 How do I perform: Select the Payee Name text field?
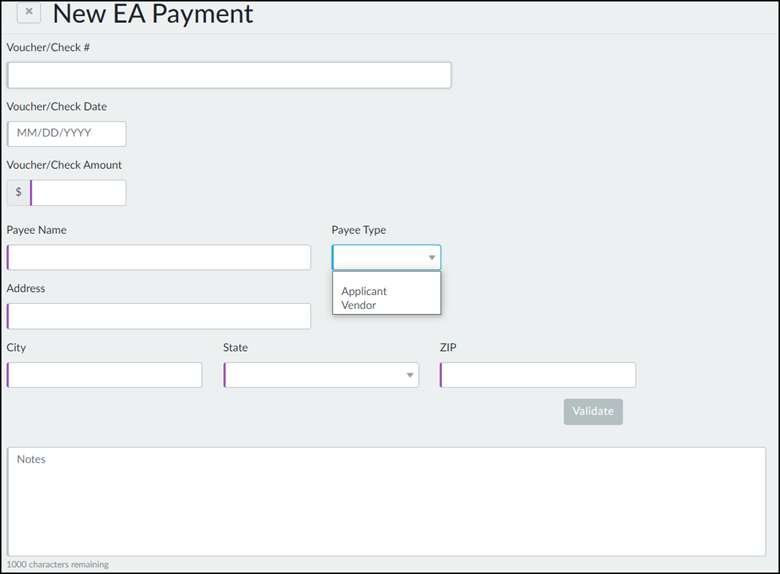pos(159,257)
